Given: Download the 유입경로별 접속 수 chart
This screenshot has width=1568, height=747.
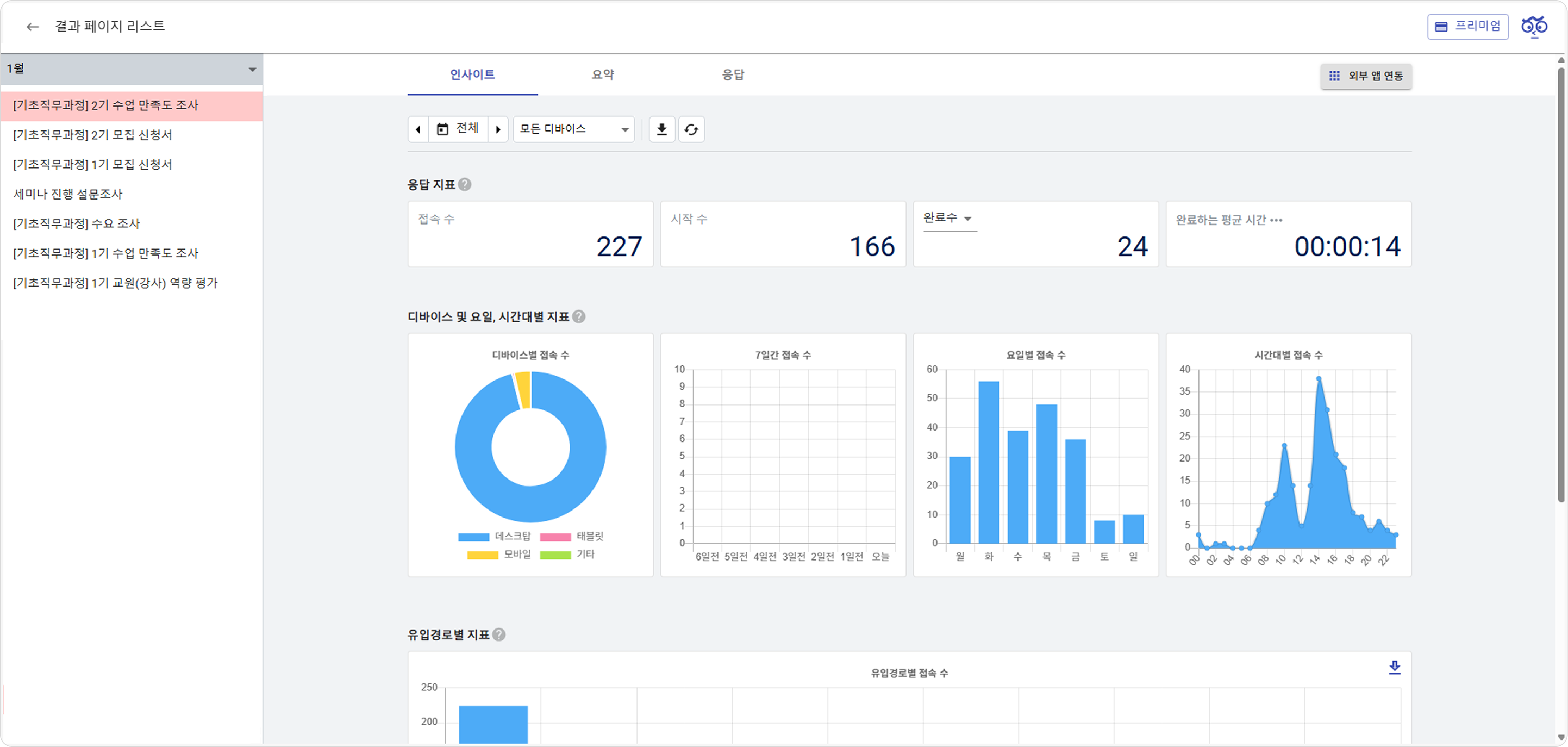Looking at the screenshot, I should [1394, 667].
